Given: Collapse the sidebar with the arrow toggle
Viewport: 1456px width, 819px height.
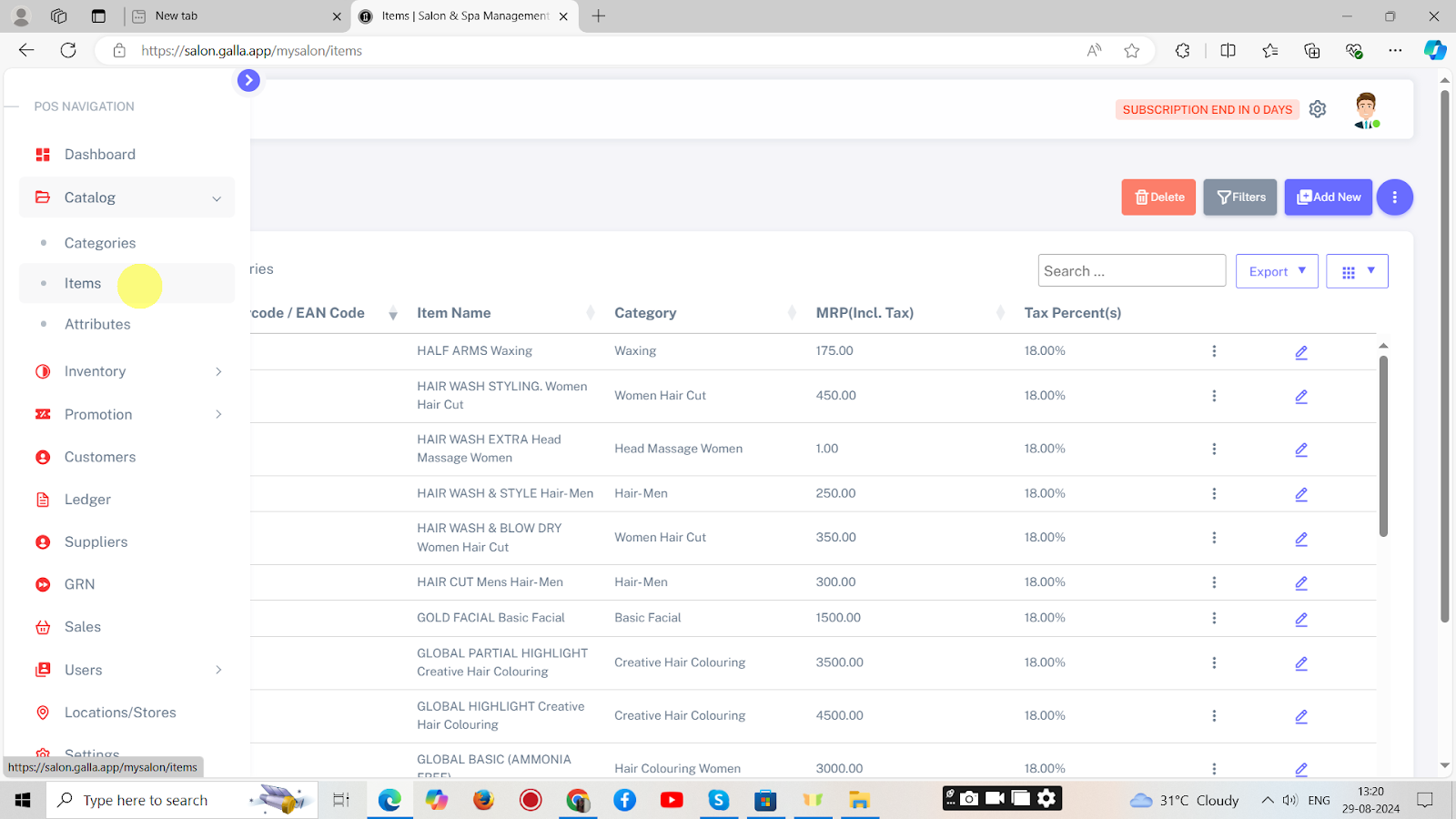Looking at the screenshot, I should point(248,80).
